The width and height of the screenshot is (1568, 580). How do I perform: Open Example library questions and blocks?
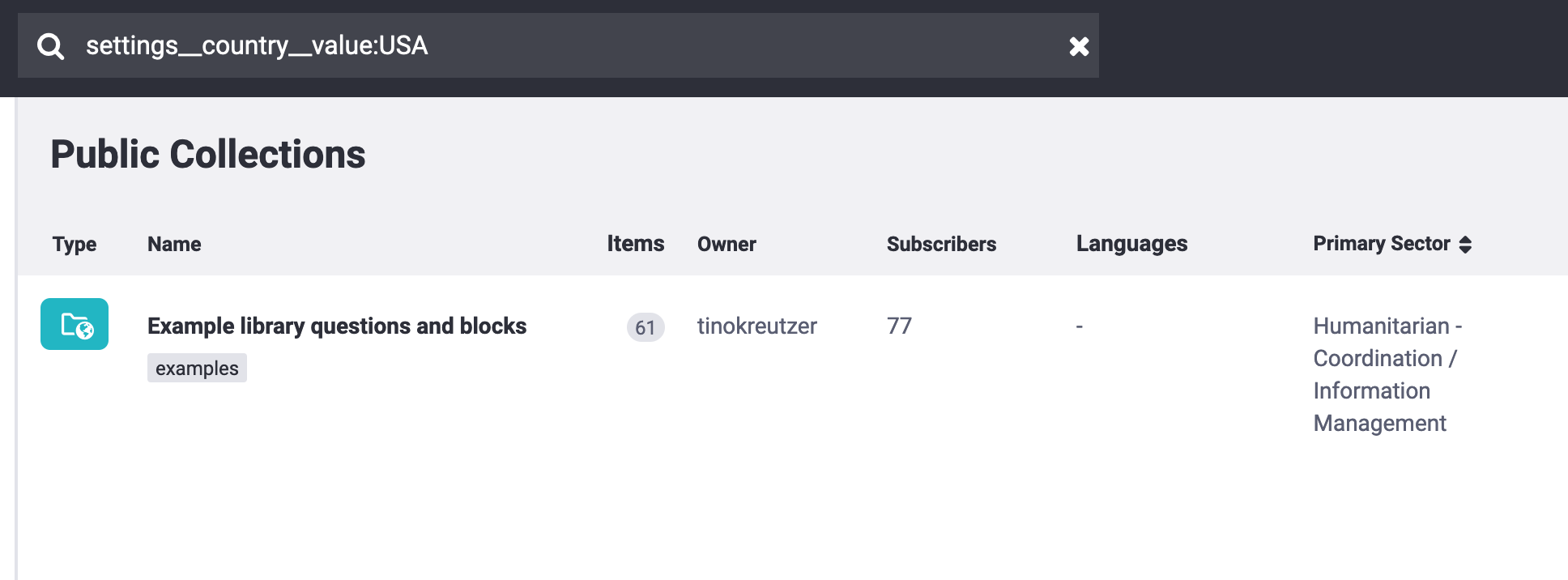[337, 326]
